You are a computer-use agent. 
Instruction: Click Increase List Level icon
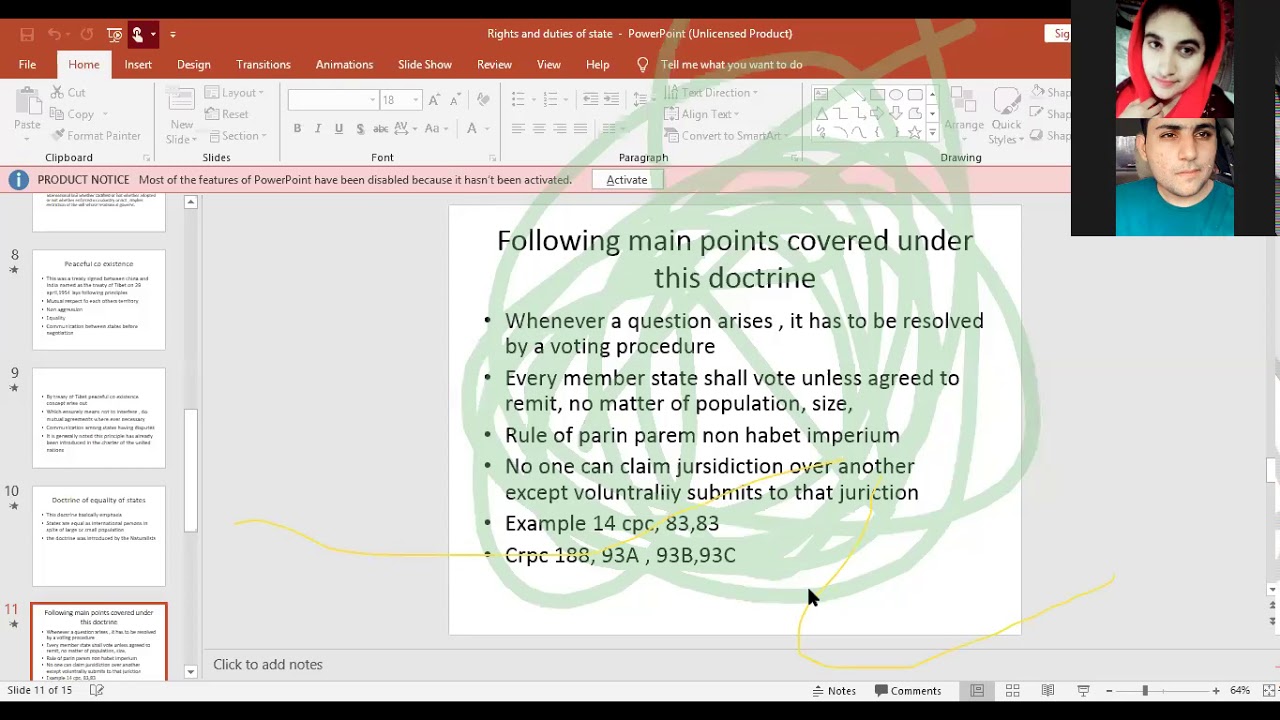(611, 99)
